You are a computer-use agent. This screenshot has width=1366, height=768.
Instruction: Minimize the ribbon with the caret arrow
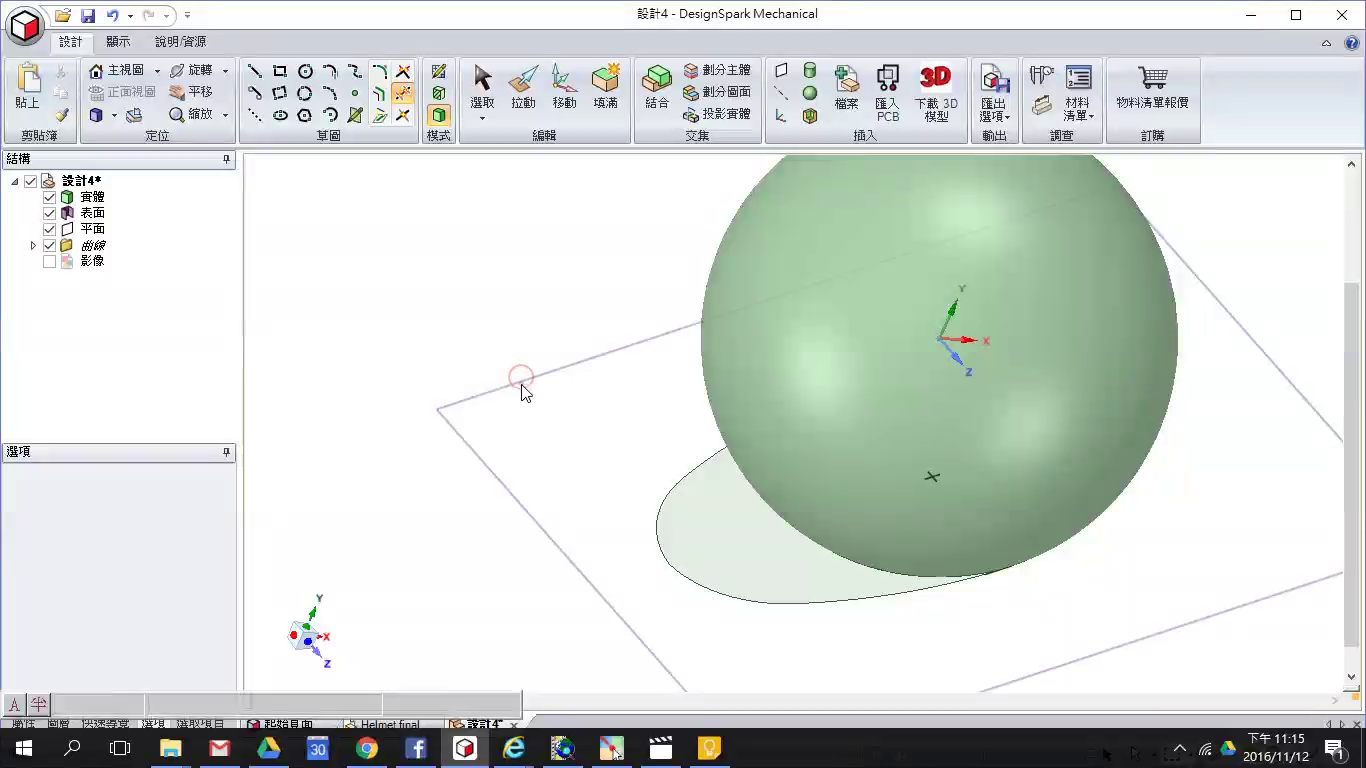coord(1326,43)
